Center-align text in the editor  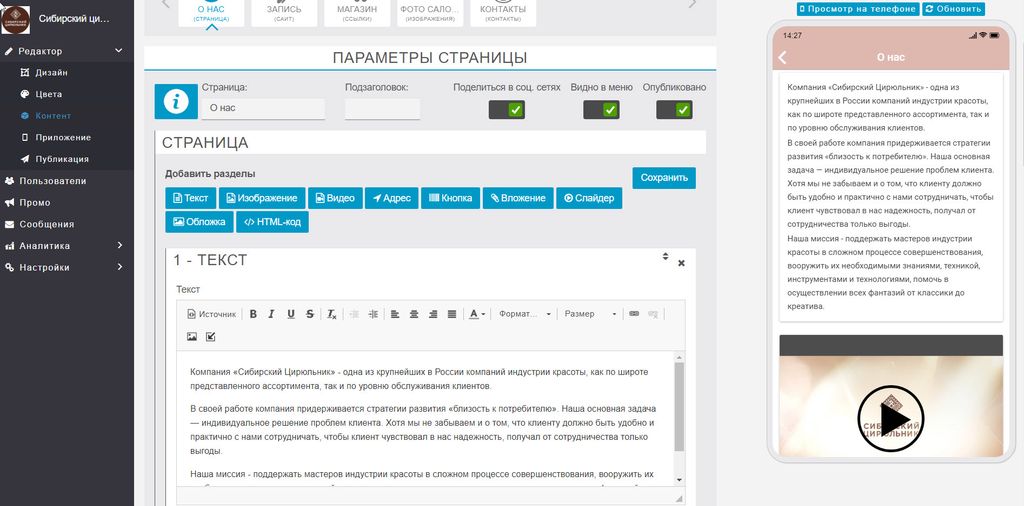[414, 314]
